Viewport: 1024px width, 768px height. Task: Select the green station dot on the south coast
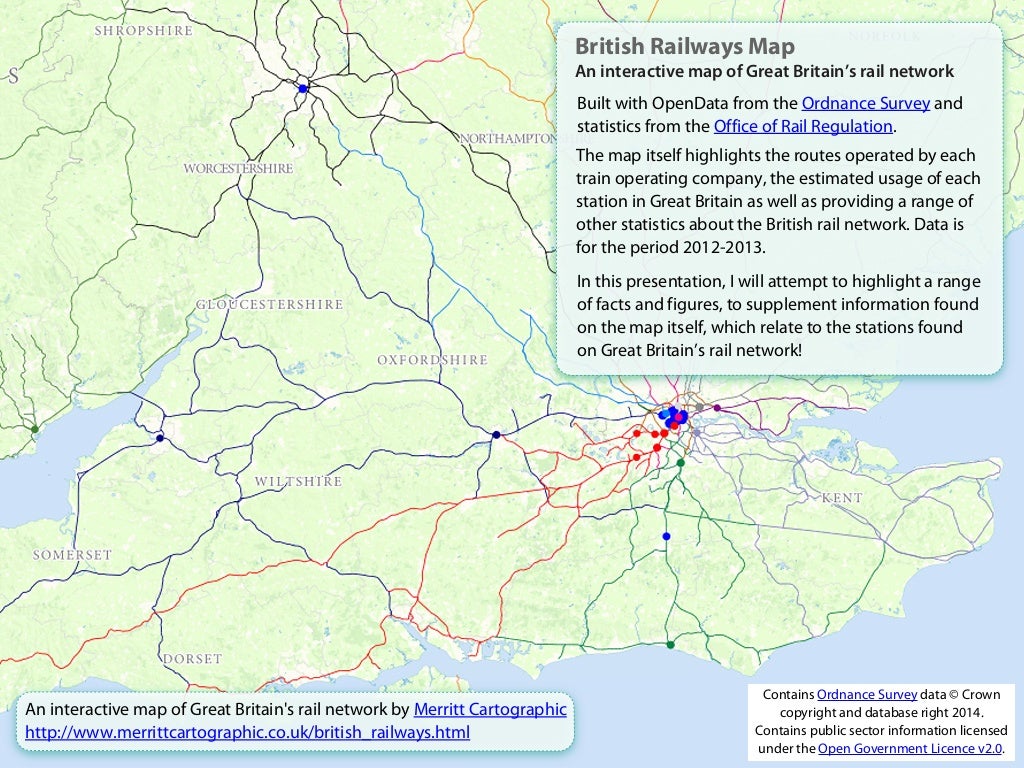click(x=670, y=645)
